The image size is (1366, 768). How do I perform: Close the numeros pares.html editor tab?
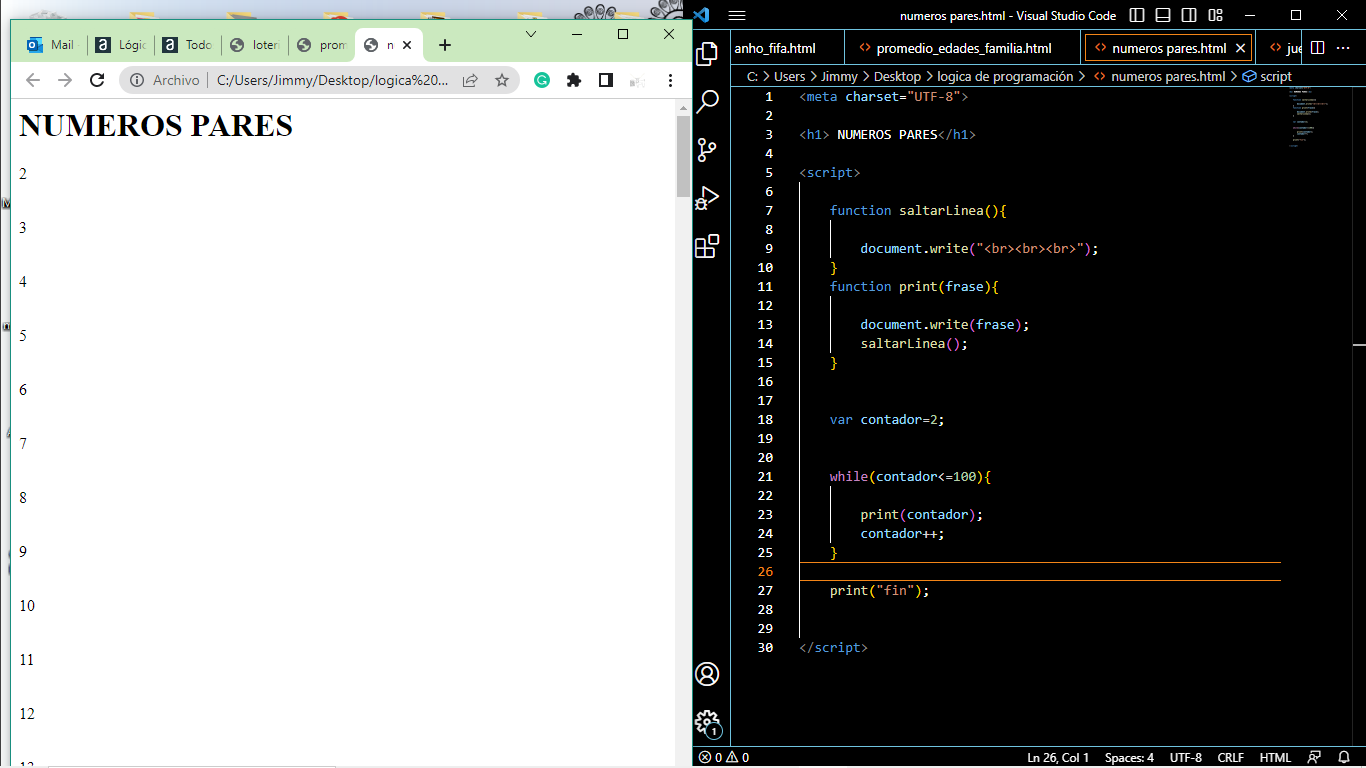point(1241,48)
